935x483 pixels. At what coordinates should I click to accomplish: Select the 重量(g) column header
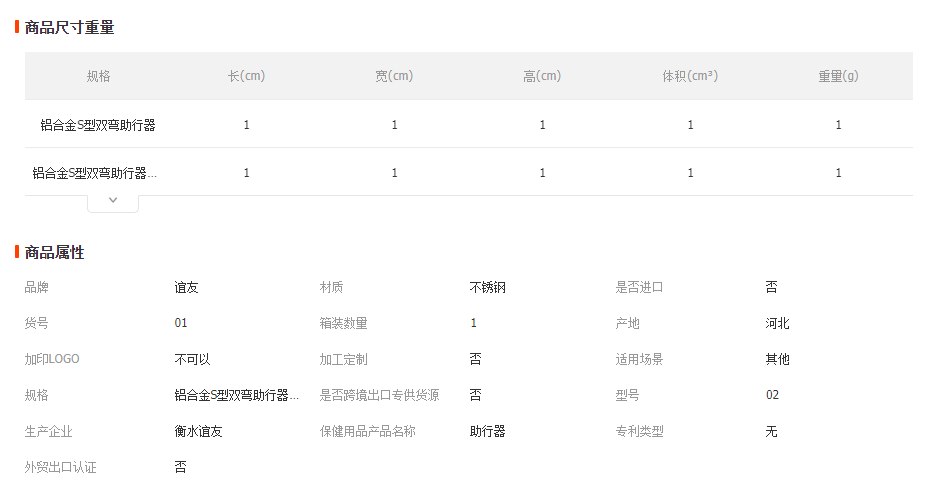coord(838,76)
